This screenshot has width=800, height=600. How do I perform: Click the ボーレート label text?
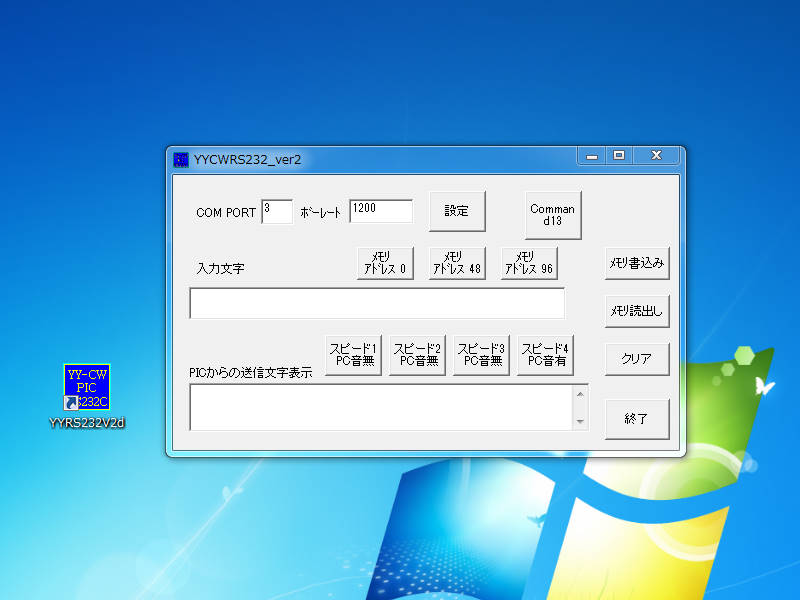pos(320,213)
